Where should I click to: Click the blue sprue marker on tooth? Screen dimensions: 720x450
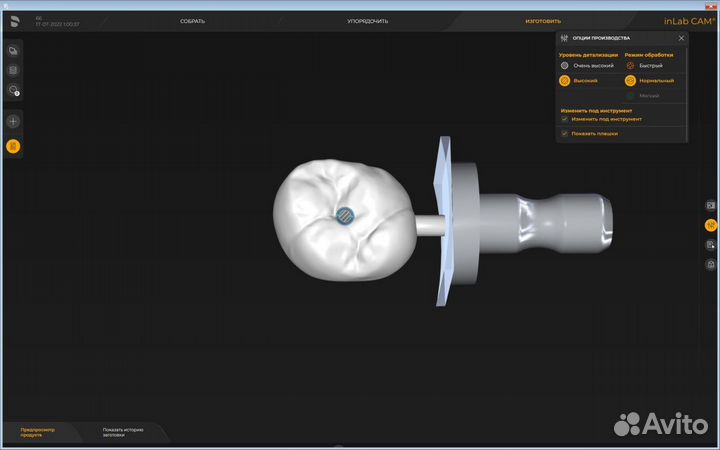(345, 215)
